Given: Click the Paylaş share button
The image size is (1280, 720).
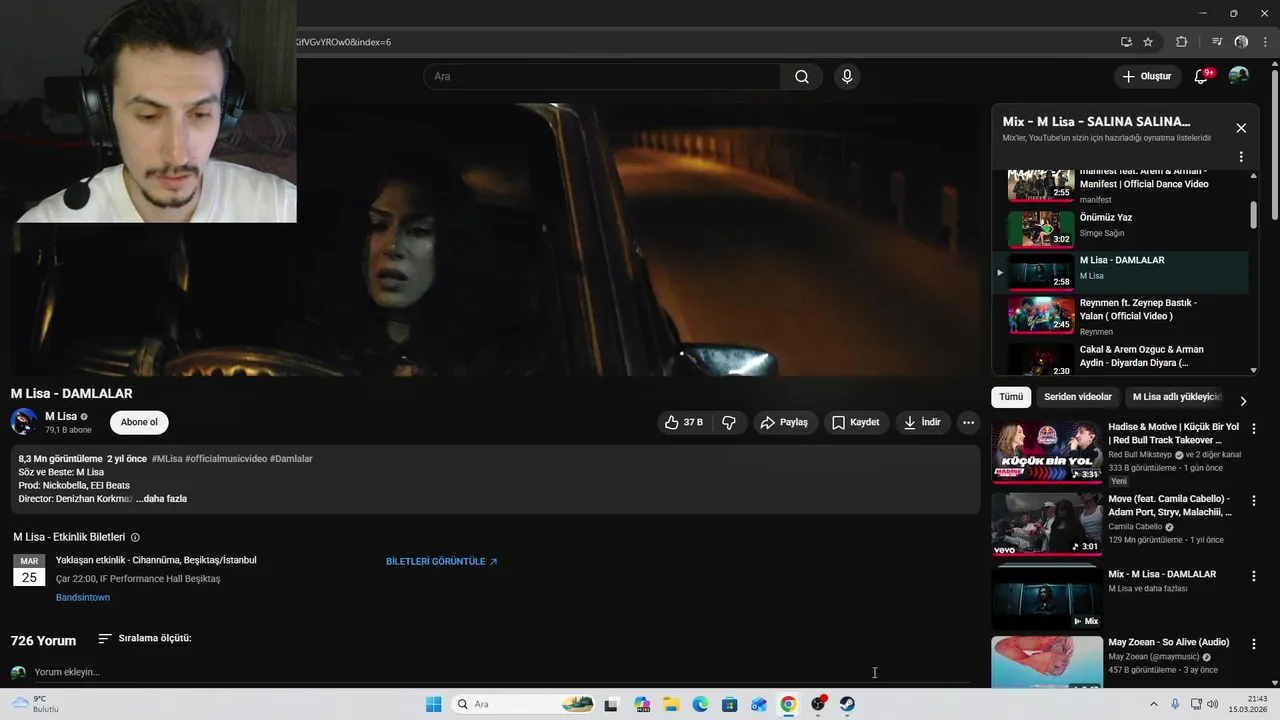Looking at the screenshot, I should 784,423.
